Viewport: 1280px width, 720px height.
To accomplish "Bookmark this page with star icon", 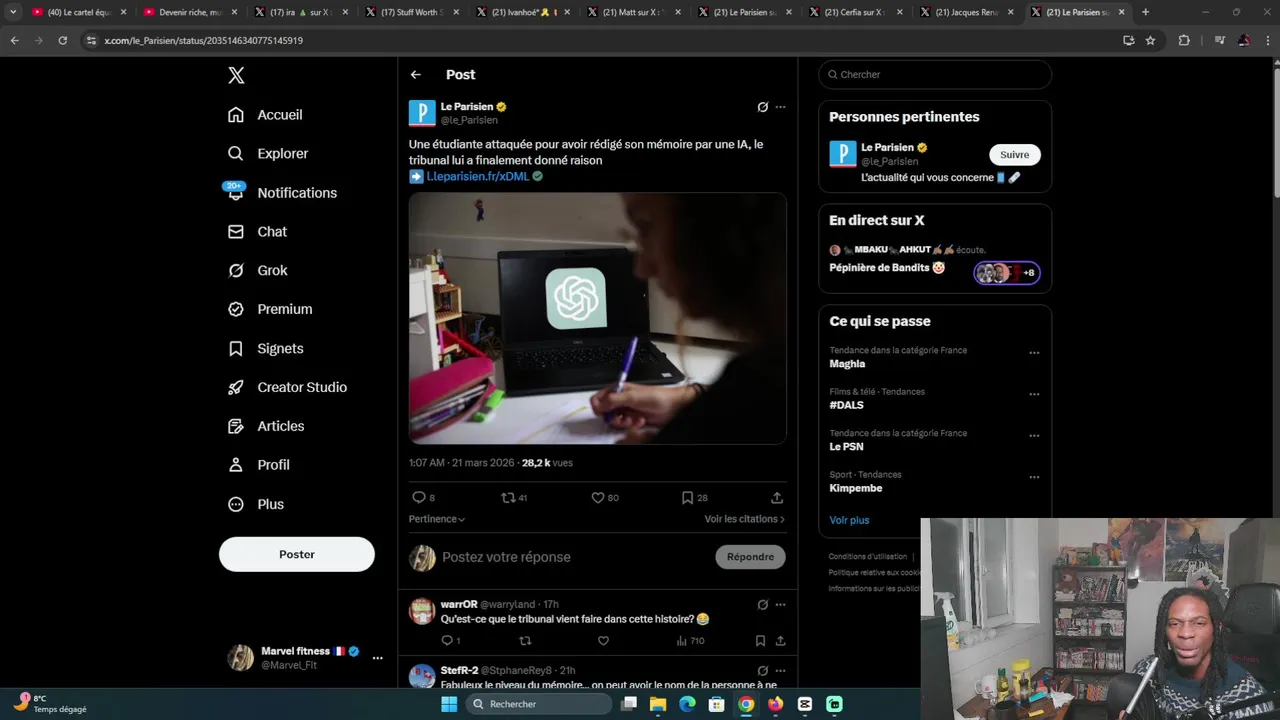I will click(x=1150, y=40).
